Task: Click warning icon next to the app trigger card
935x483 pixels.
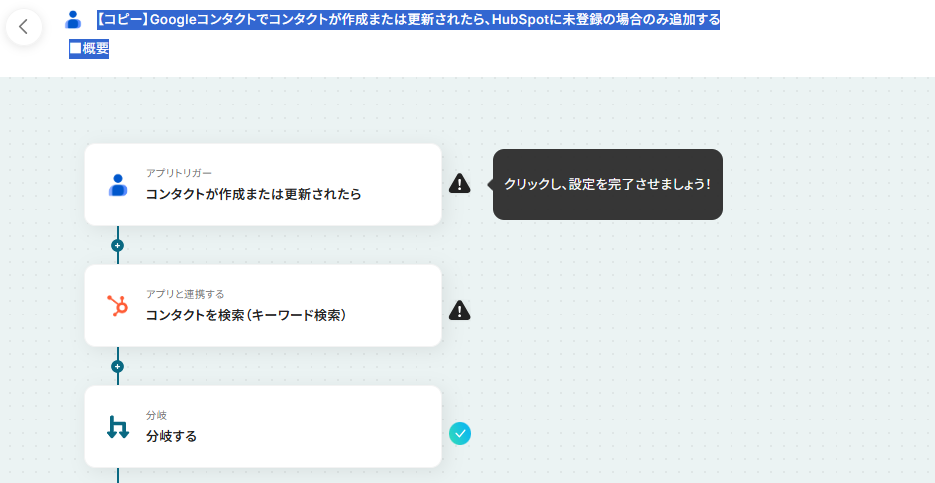Action: [459, 184]
